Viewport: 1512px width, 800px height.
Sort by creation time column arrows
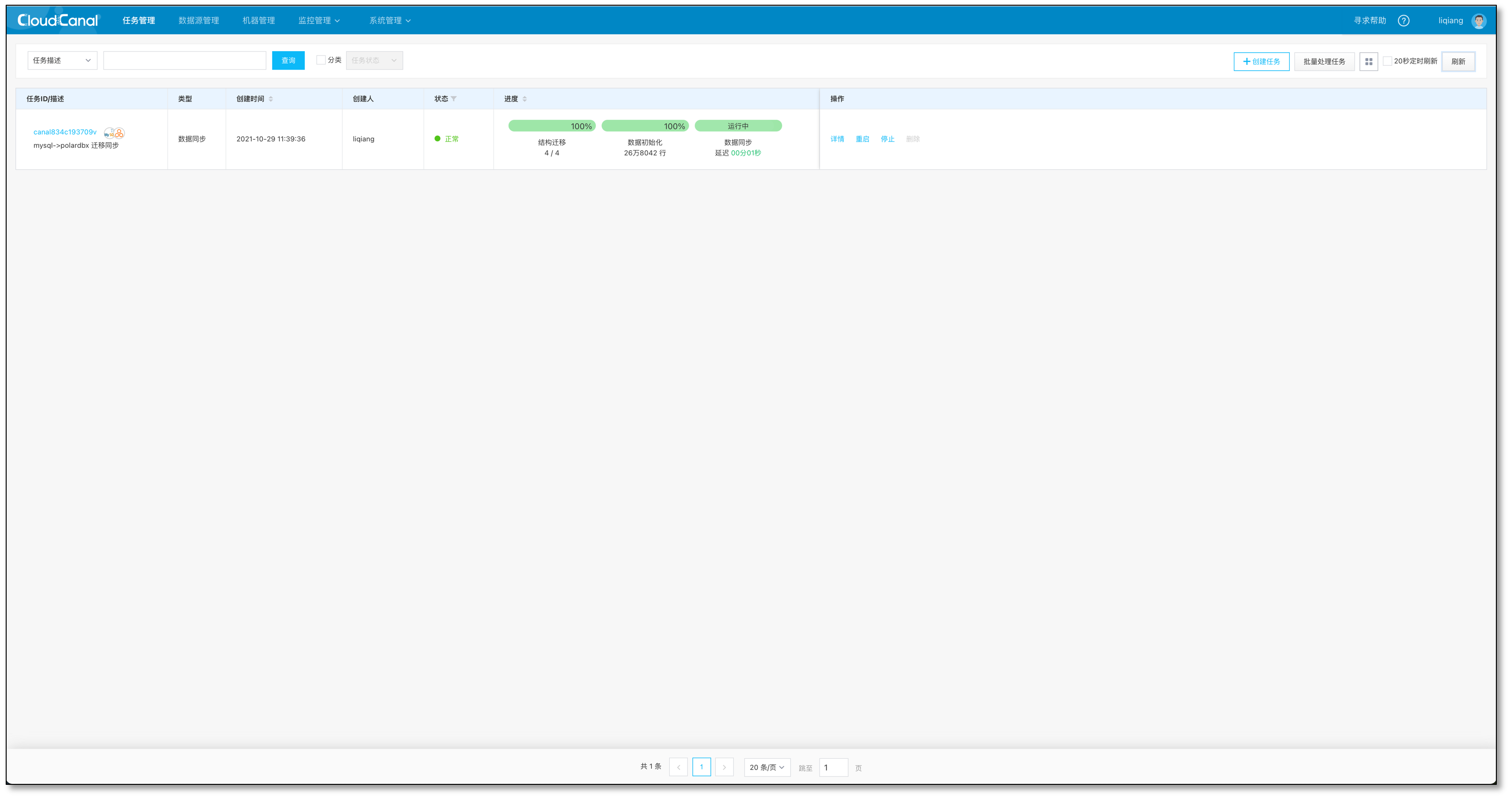tap(271, 99)
